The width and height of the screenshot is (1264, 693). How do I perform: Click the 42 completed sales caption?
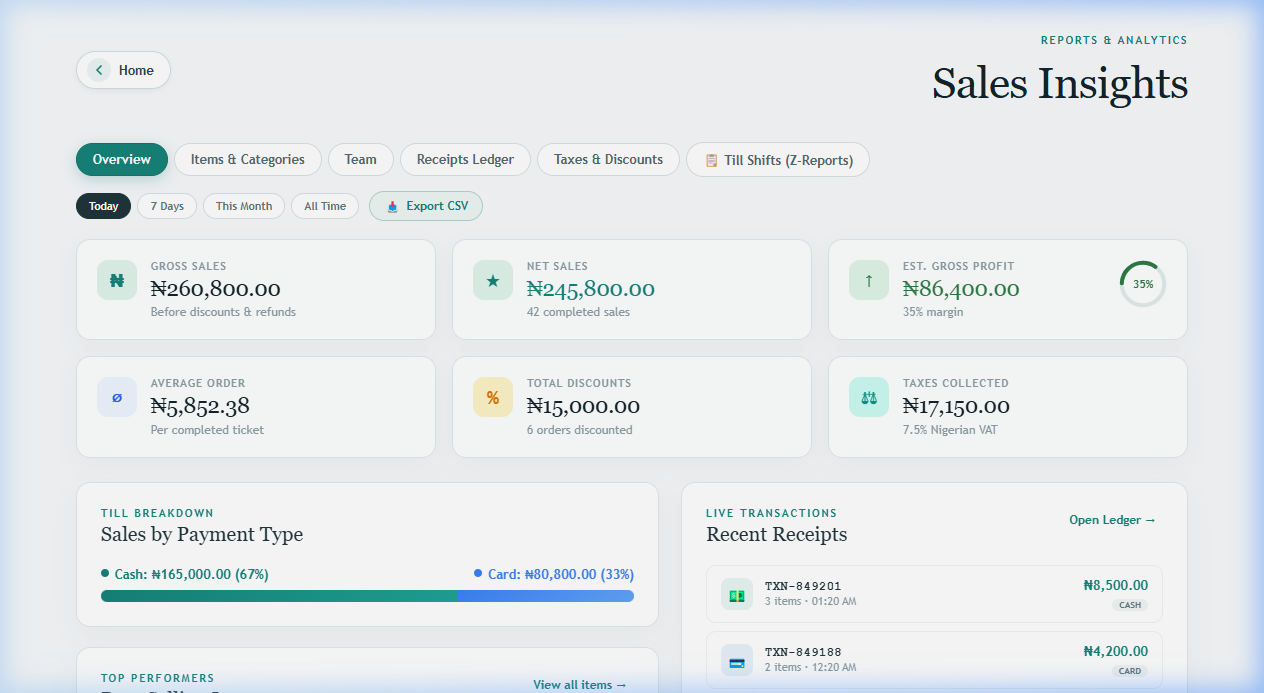578,312
